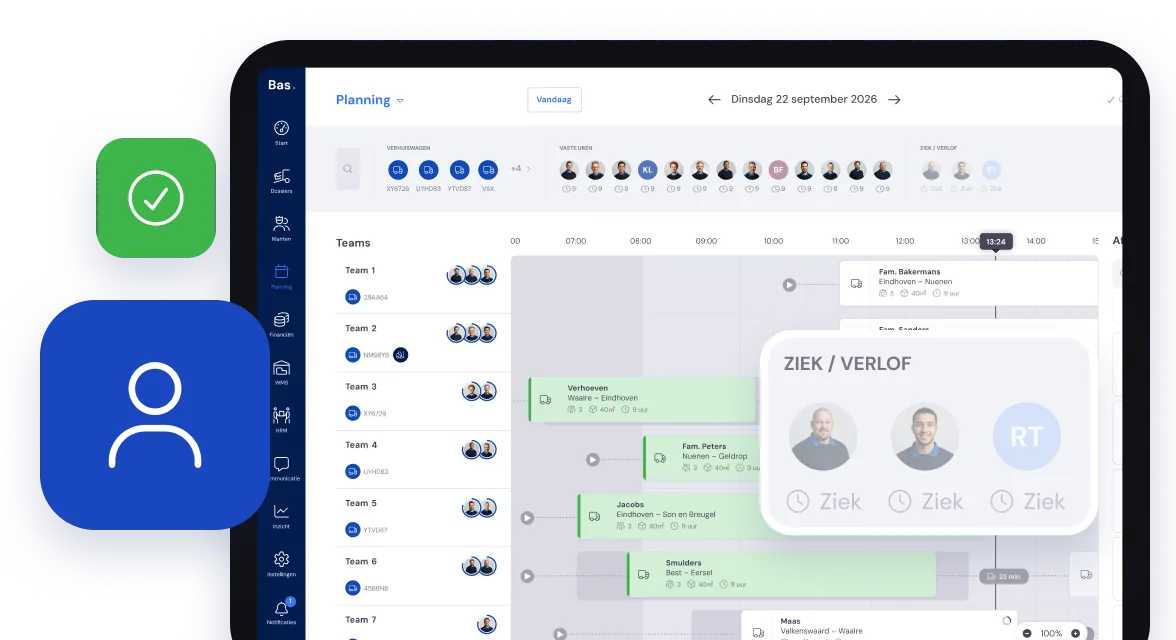The image size is (1176, 640).
Task: Click play marker in Team 6 Smulders row
Action: coord(527,576)
